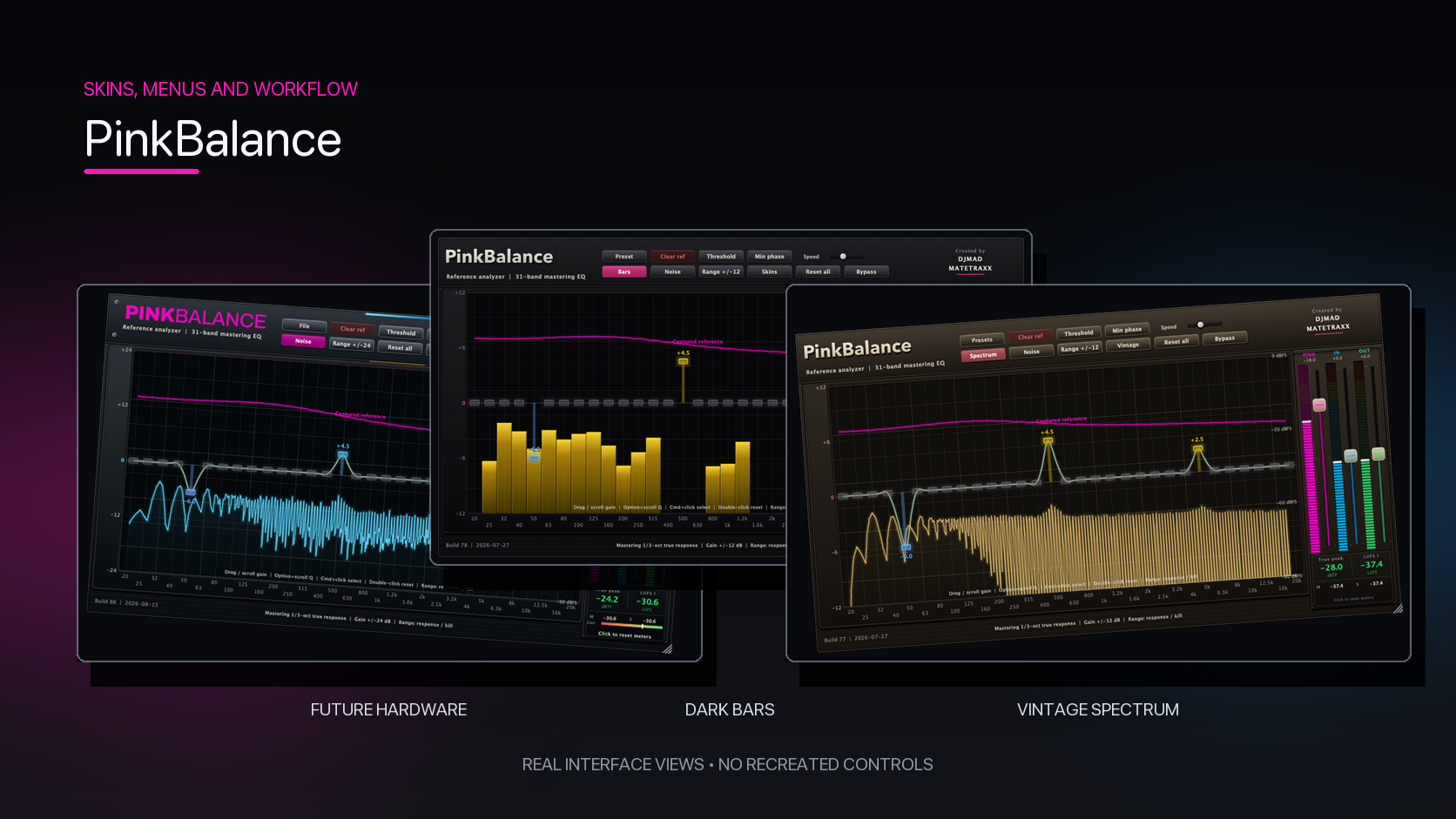Select the -6.0 blue band handle in Future Hardware
The height and width of the screenshot is (819, 1456).
(191, 493)
